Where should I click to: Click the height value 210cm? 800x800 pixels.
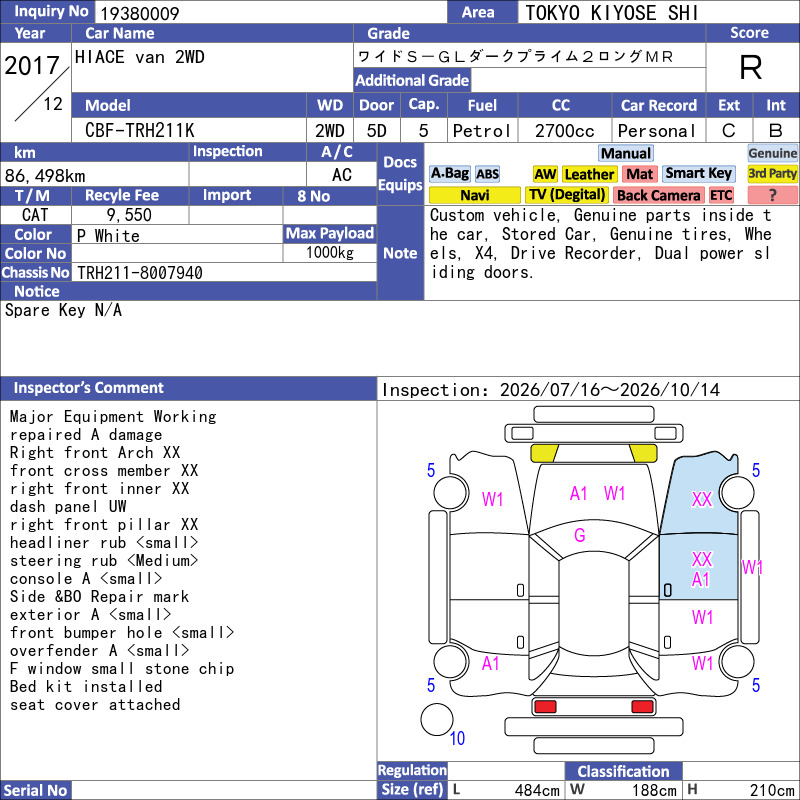[x=771, y=790]
